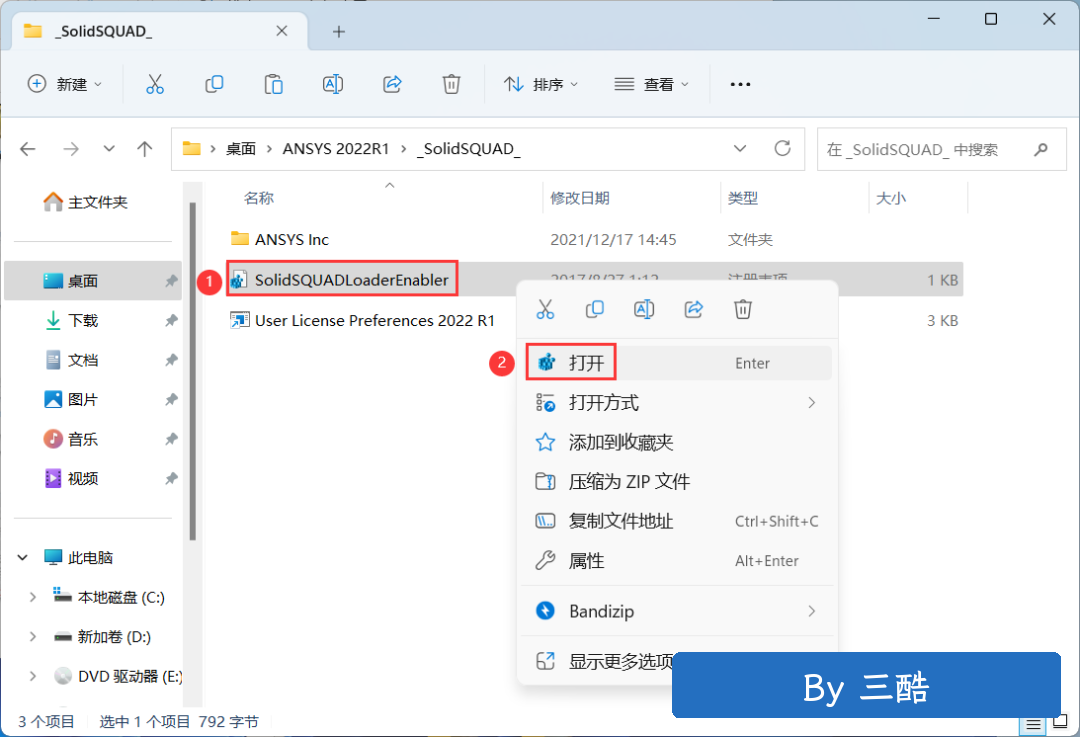Collapse the 此电脑 tree node

click(x=23, y=557)
